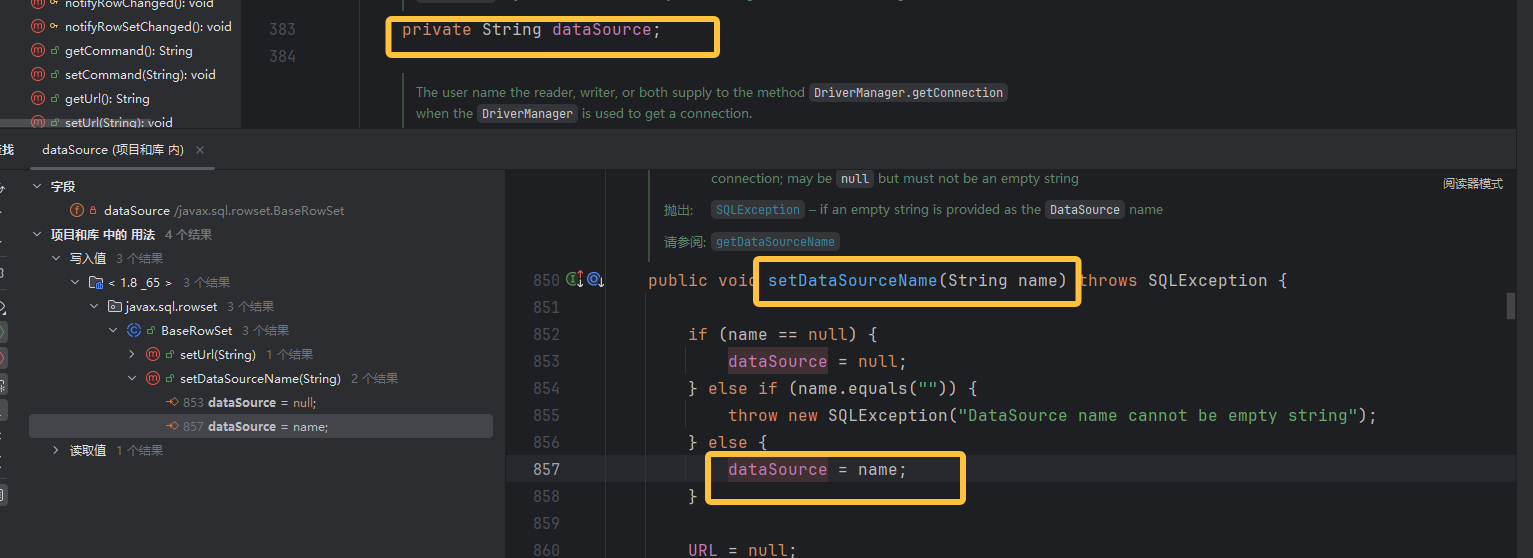Collapse the 写入值 results group
The width and height of the screenshot is (1533, 558).
coord(56,259)
